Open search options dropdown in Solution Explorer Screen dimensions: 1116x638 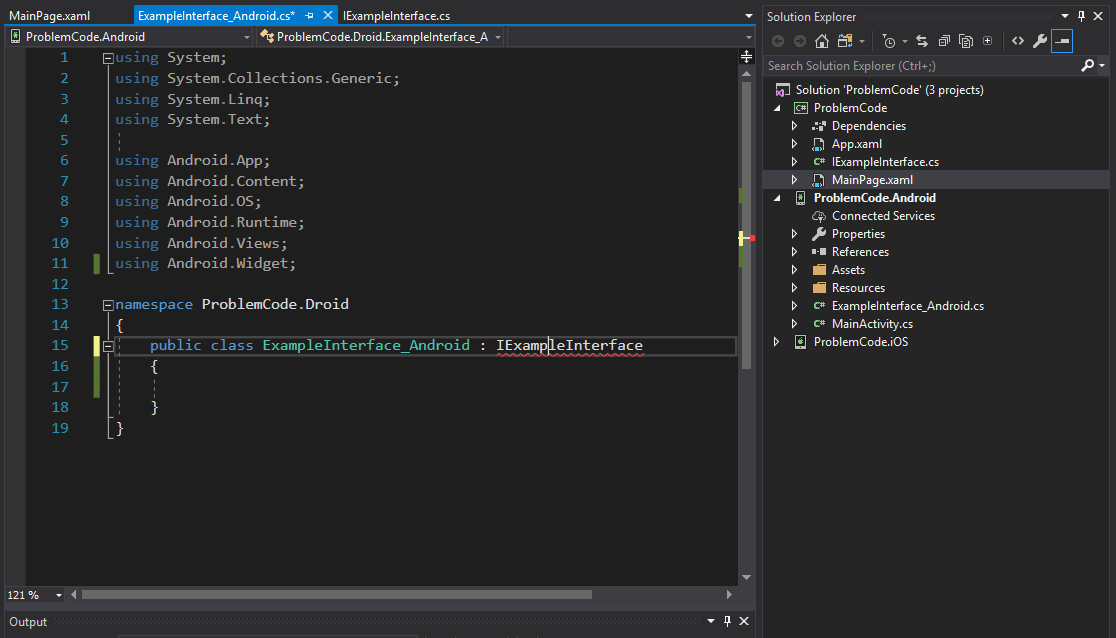(x=1102, y=66)
